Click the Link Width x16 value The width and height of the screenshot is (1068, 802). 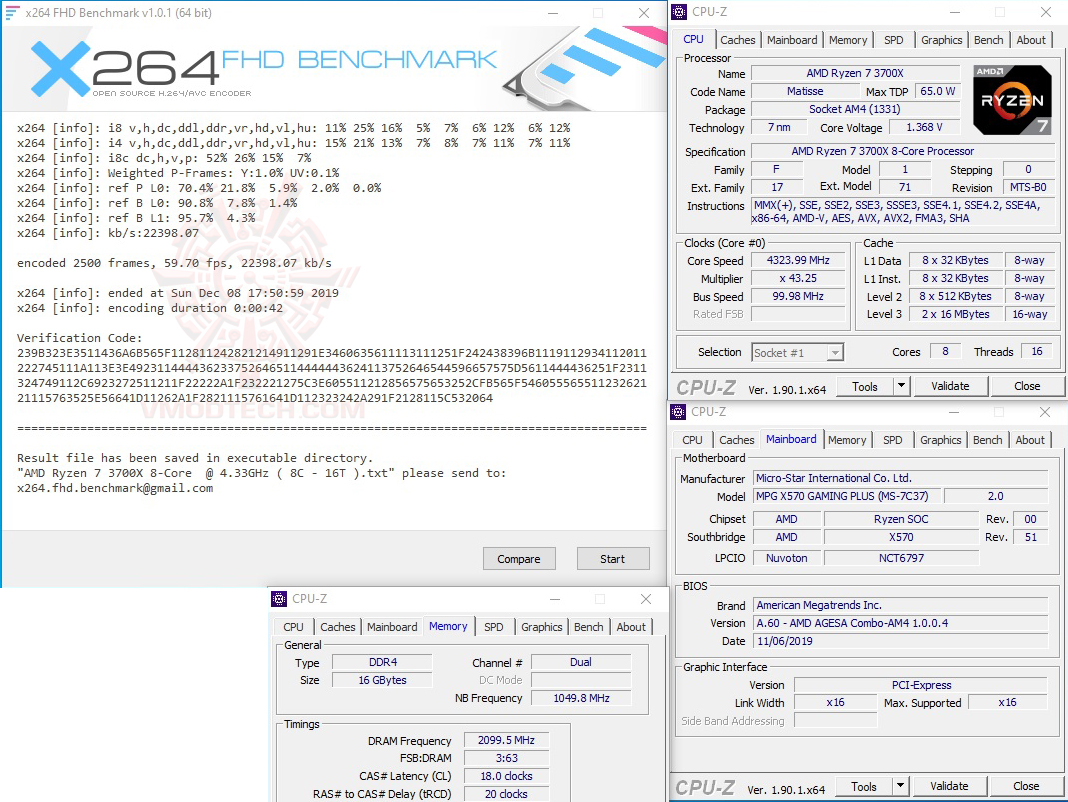tap(835, 703)
